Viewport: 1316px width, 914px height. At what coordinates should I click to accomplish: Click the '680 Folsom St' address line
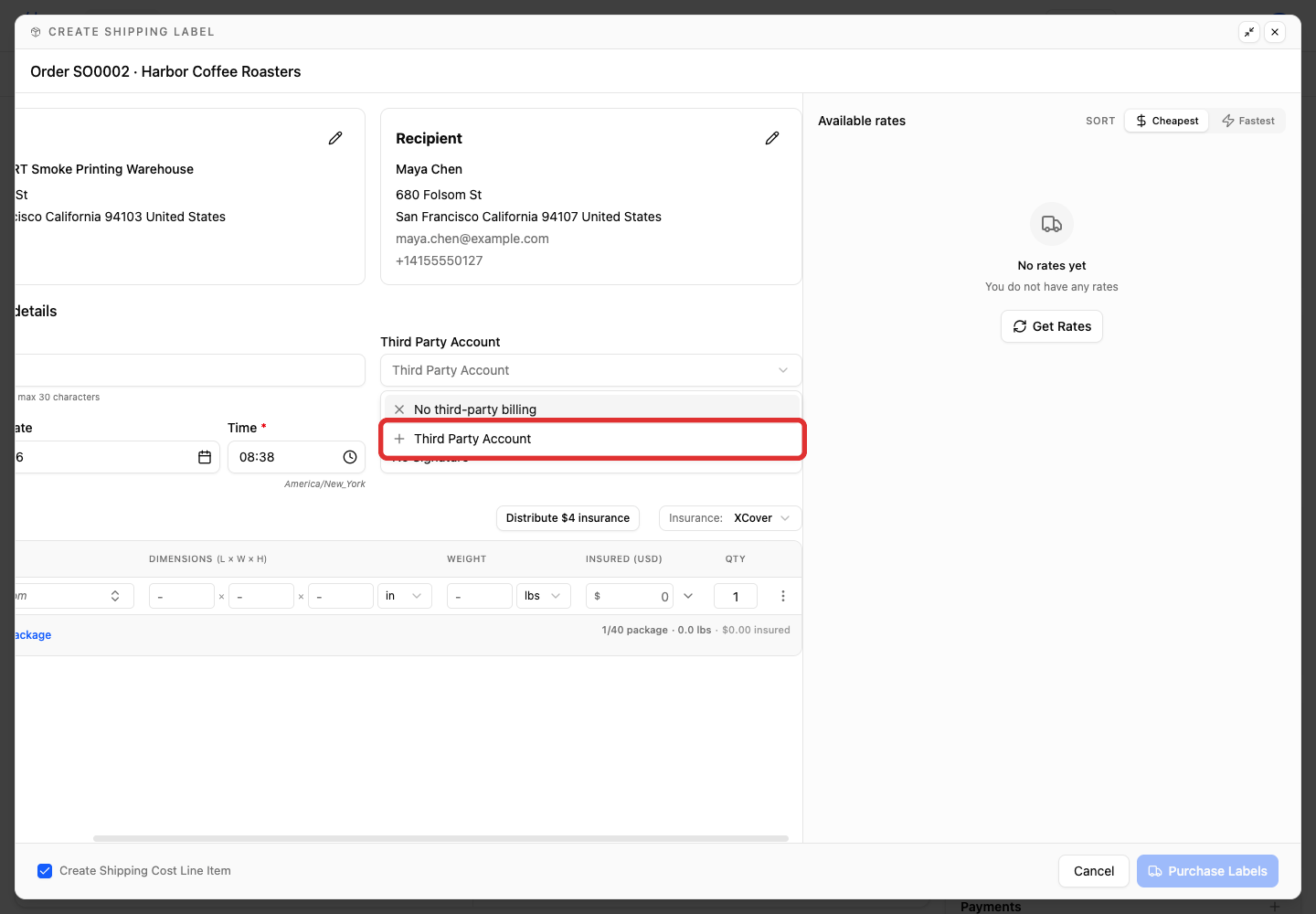click(x=439, y=195)
